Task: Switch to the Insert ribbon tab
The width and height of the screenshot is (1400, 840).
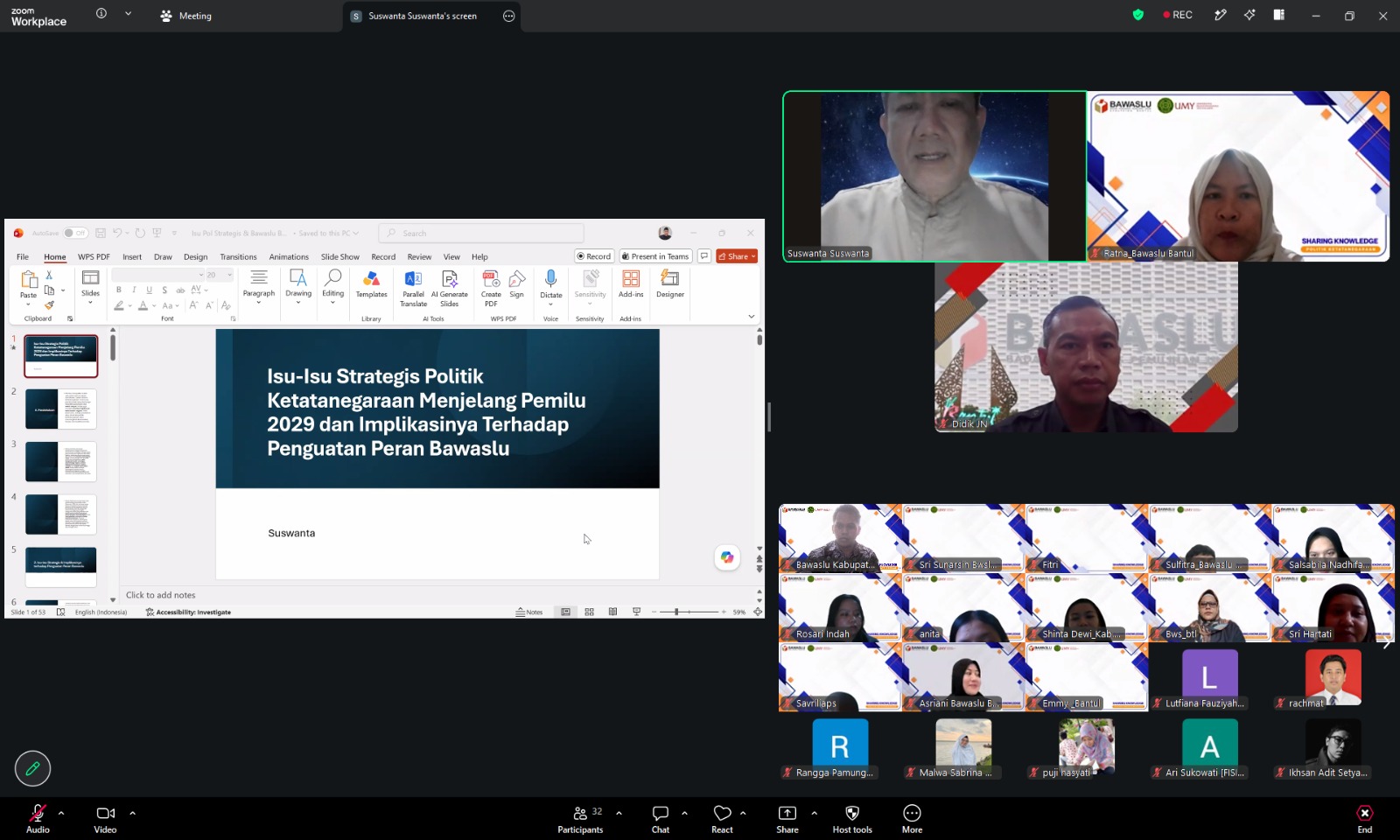Action: click(132, 257)
